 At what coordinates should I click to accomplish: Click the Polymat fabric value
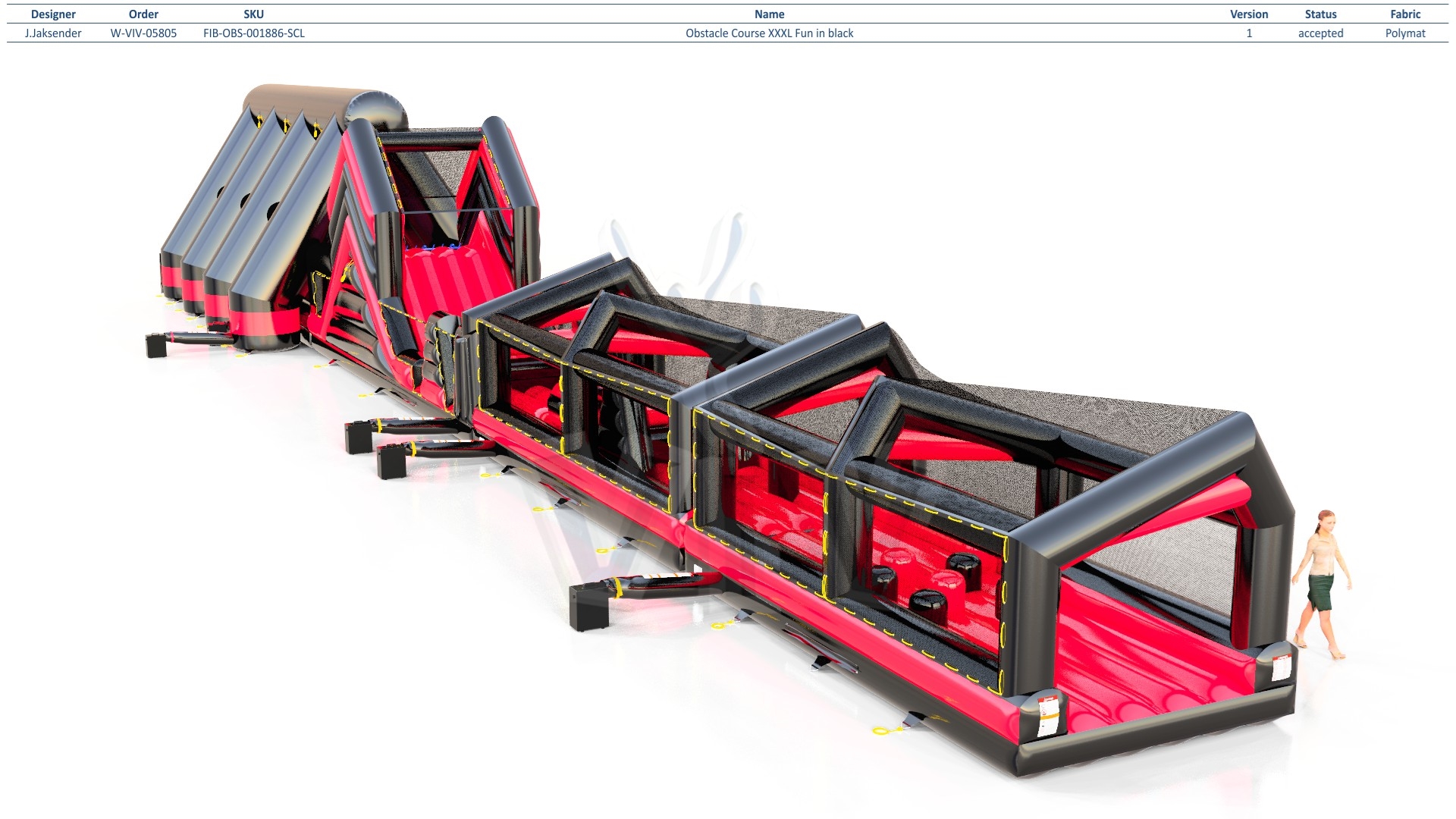click(1405, 33)
